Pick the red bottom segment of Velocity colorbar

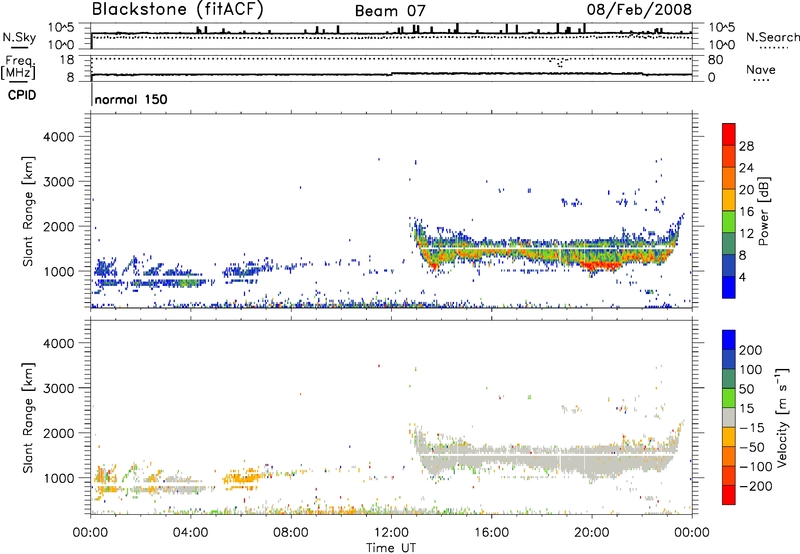(x=729, y=495)
